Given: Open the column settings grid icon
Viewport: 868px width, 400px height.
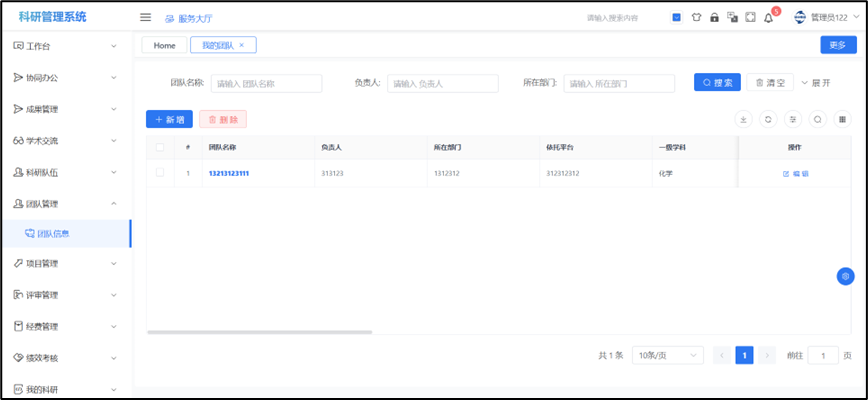Looking at the screenshot, I should click(843, 119).
